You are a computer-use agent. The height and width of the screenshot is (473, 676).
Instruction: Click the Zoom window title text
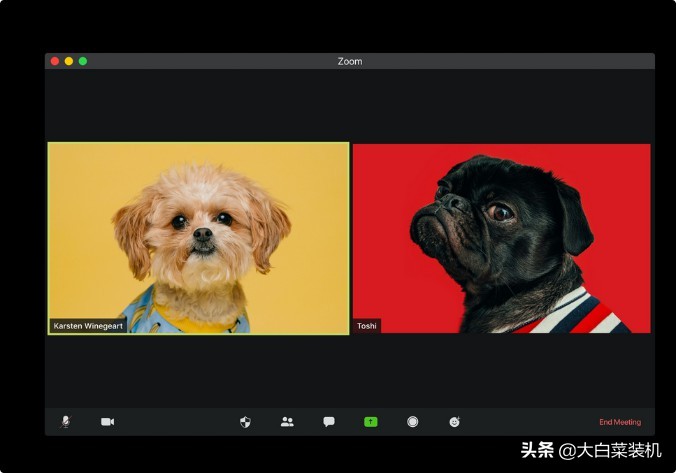tap(350, 61)
